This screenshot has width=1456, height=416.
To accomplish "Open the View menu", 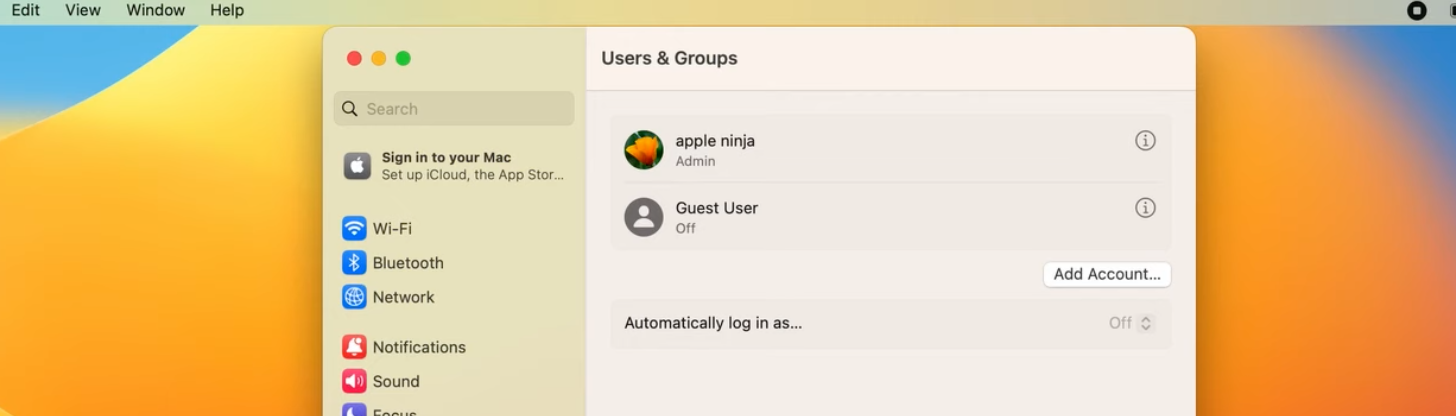I will tap(83, 10).
